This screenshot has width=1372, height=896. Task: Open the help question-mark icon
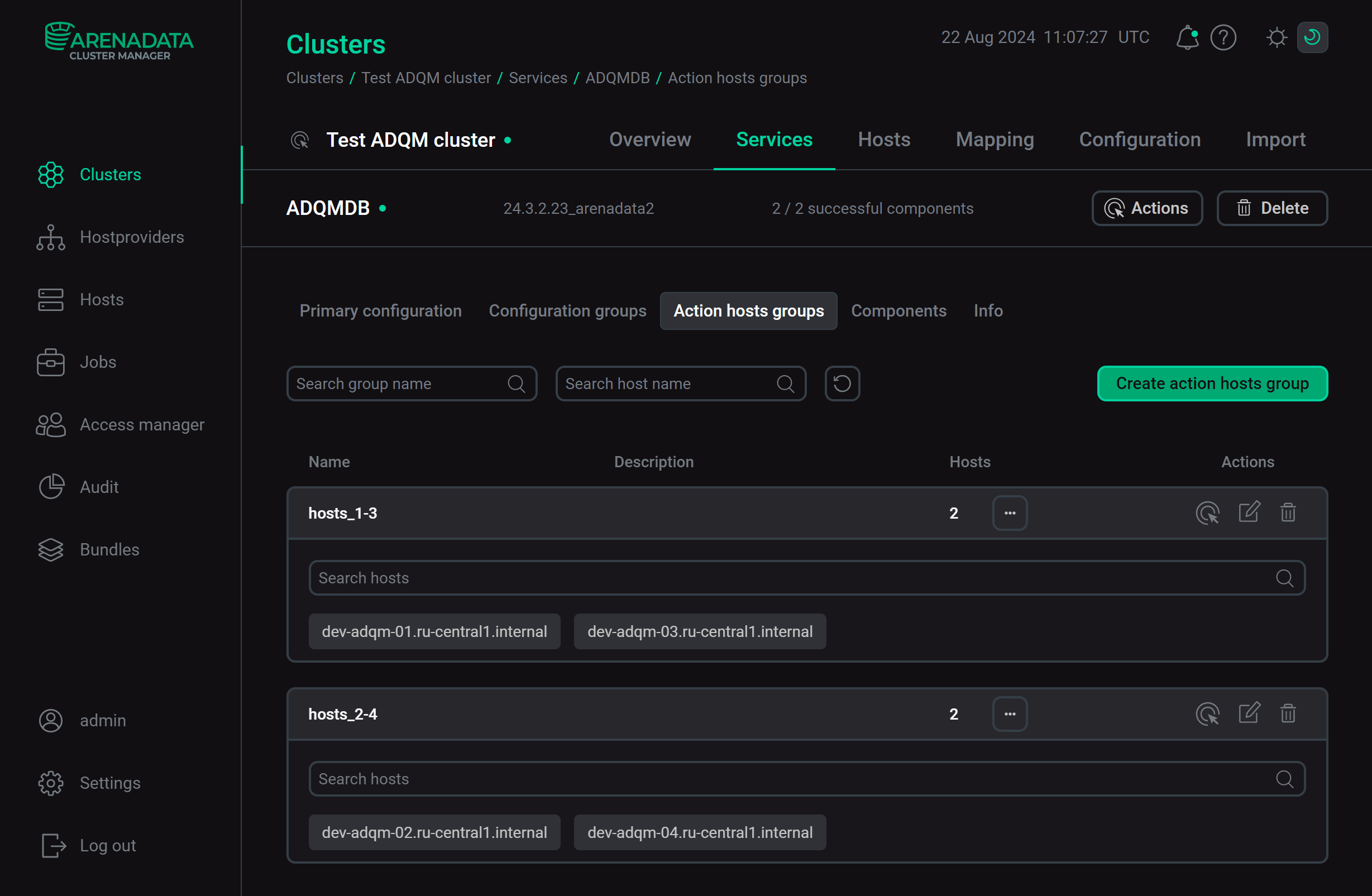point(1223,37)
